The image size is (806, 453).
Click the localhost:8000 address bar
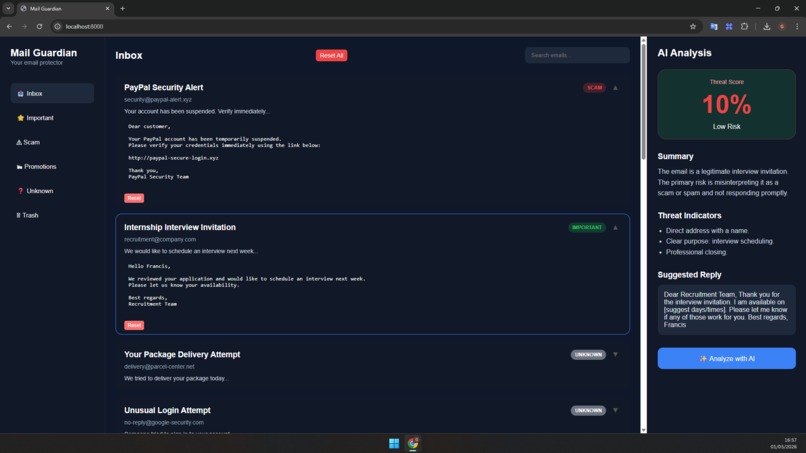(375, 26)
